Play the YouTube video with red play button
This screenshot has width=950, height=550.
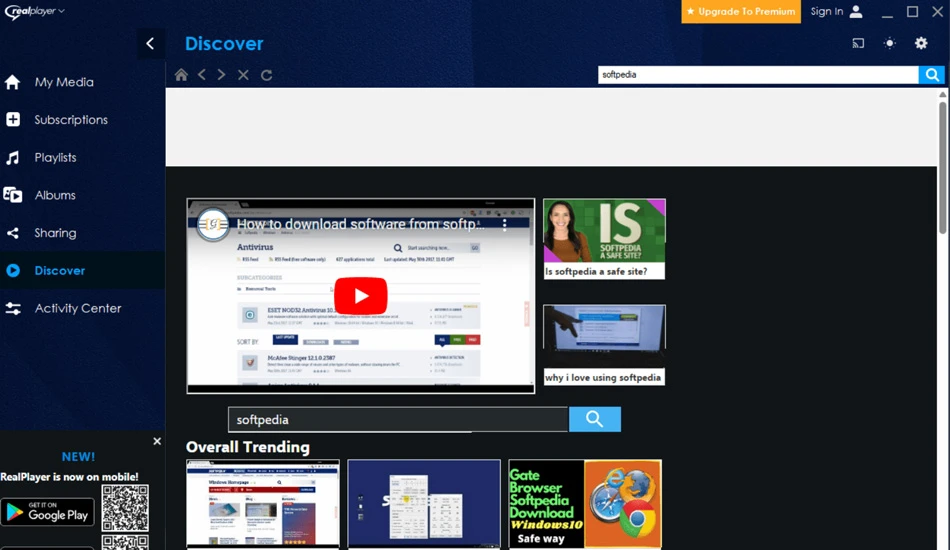tap(360, 296)
